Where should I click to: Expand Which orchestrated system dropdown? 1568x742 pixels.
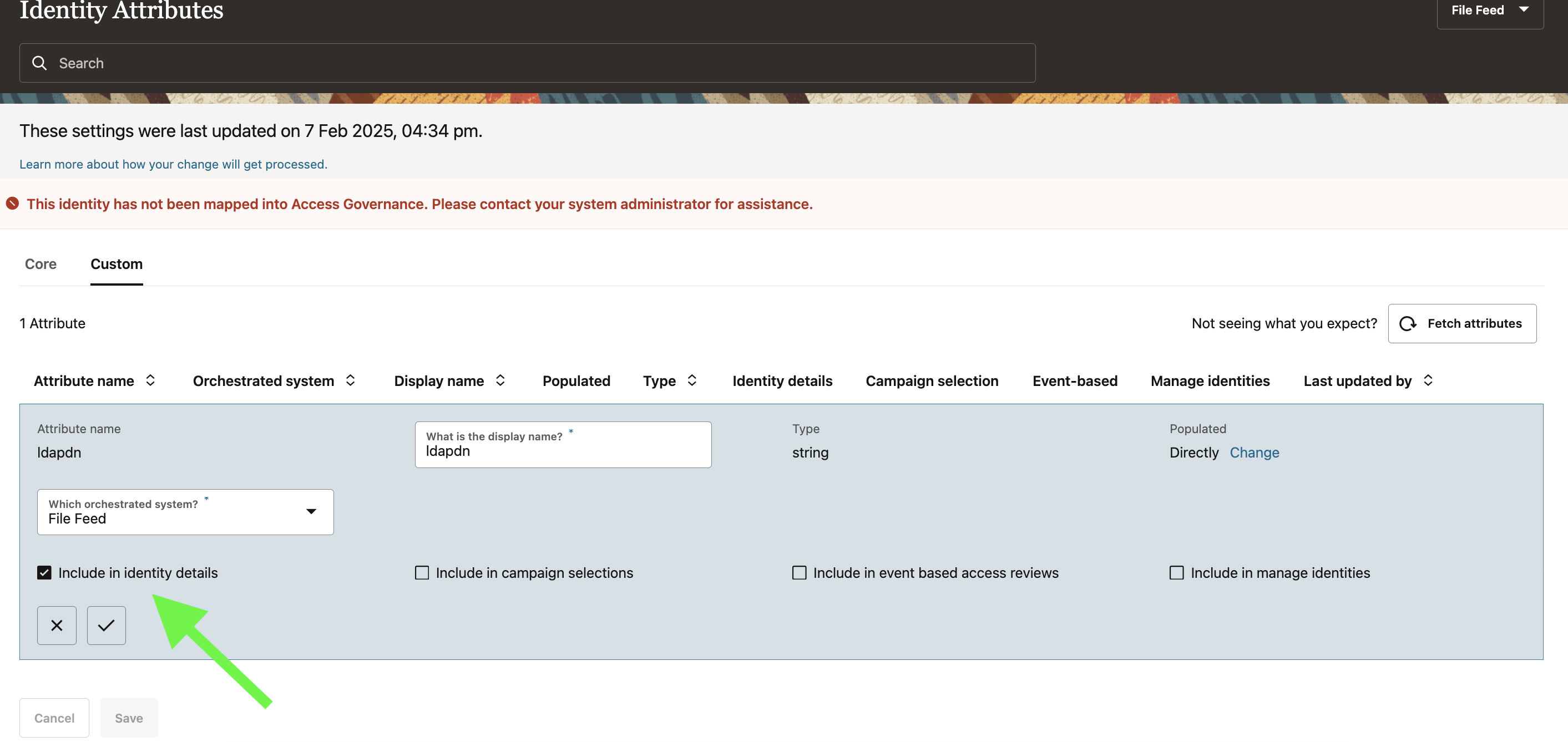(310, 512)
